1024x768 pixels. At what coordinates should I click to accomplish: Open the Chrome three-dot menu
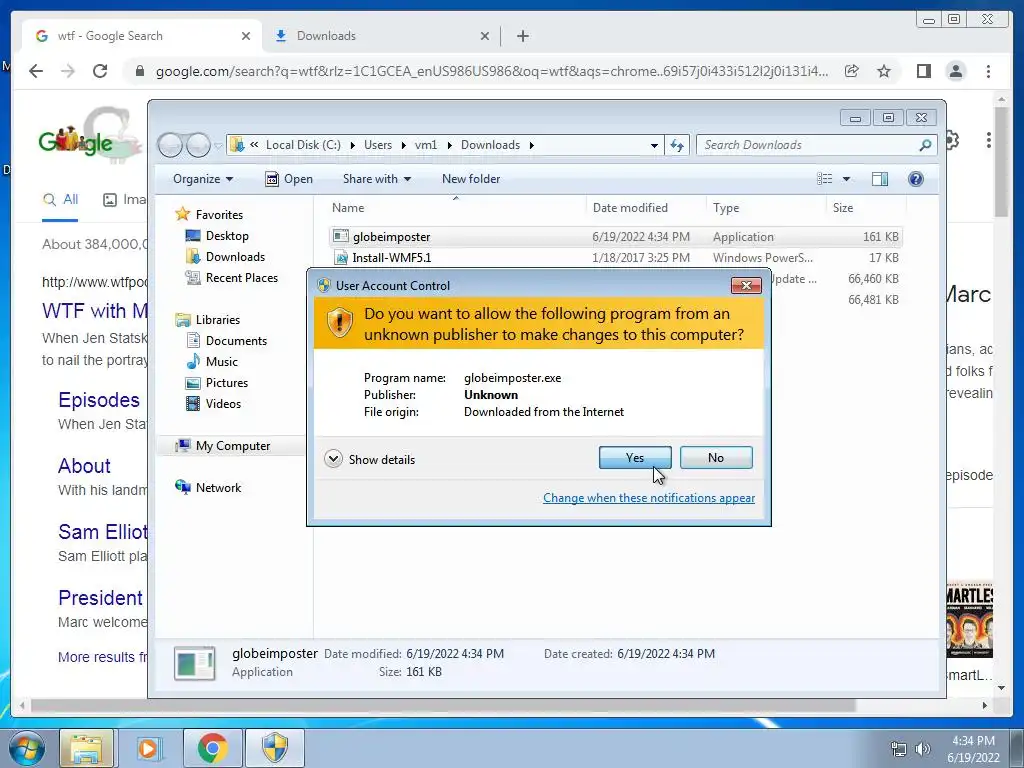click(x=989, y=71)
